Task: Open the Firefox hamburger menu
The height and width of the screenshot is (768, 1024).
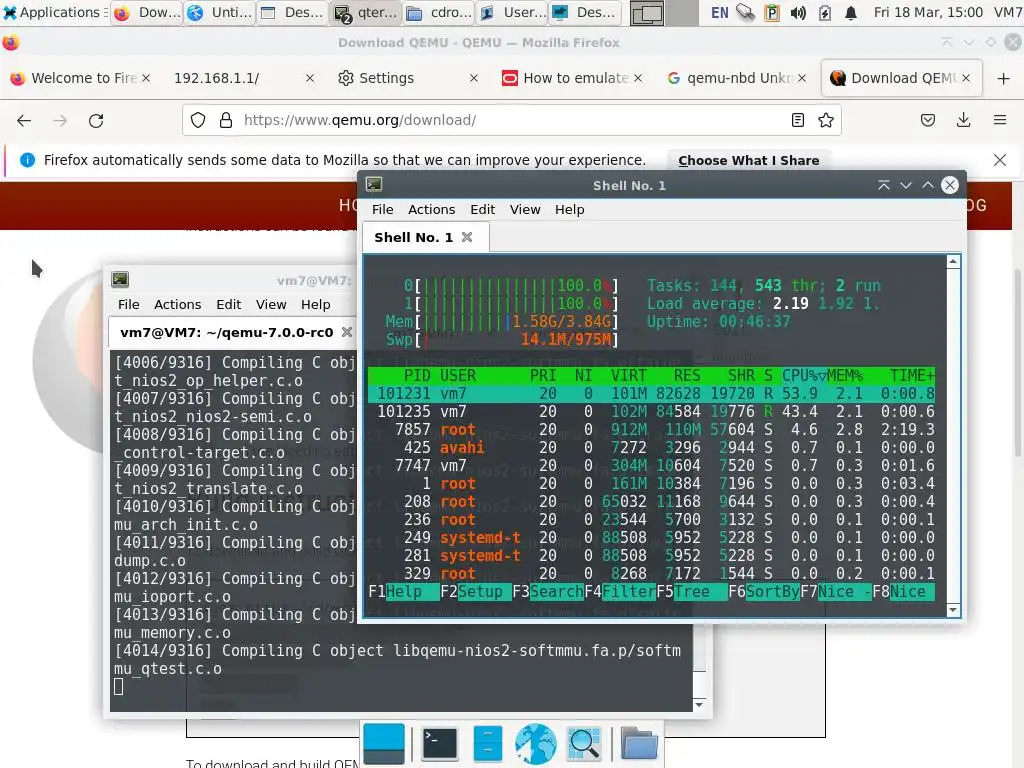Action: 1000,120
